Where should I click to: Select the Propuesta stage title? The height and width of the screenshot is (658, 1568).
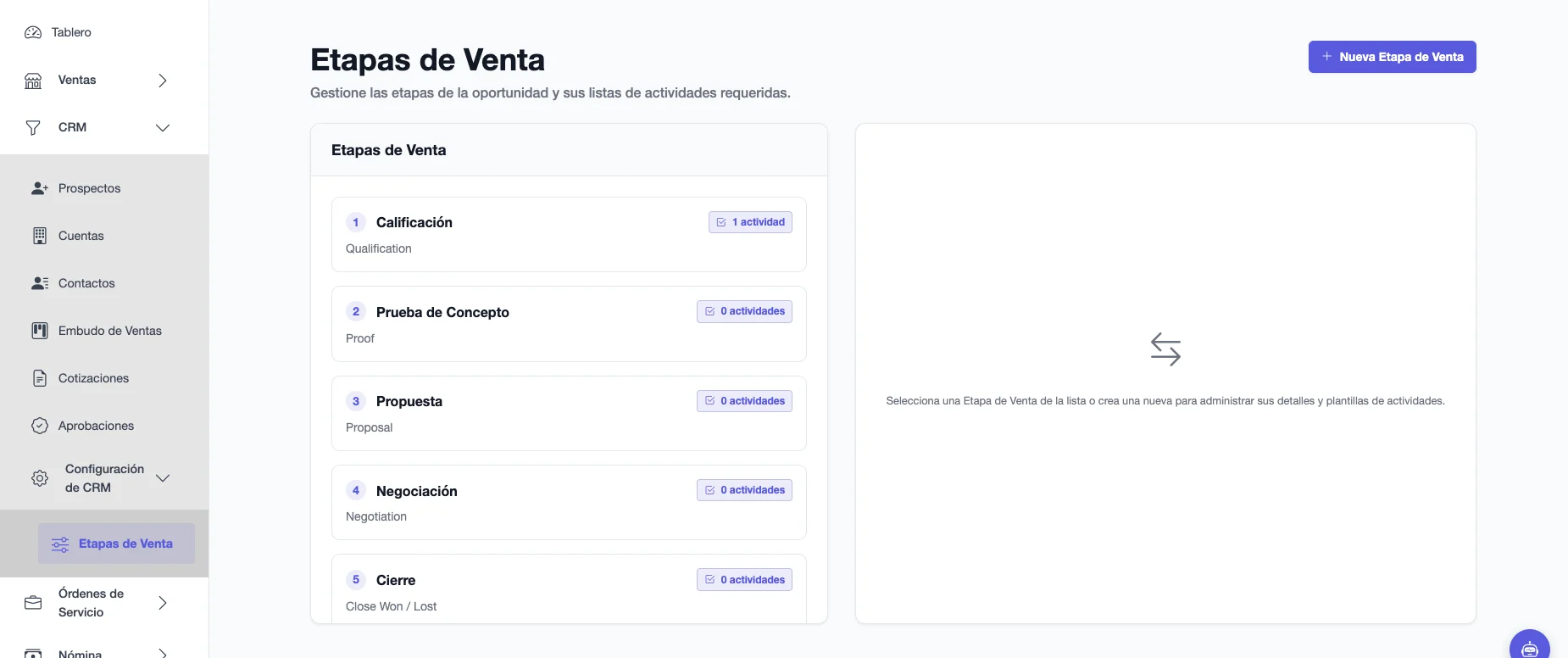(409, 401)
